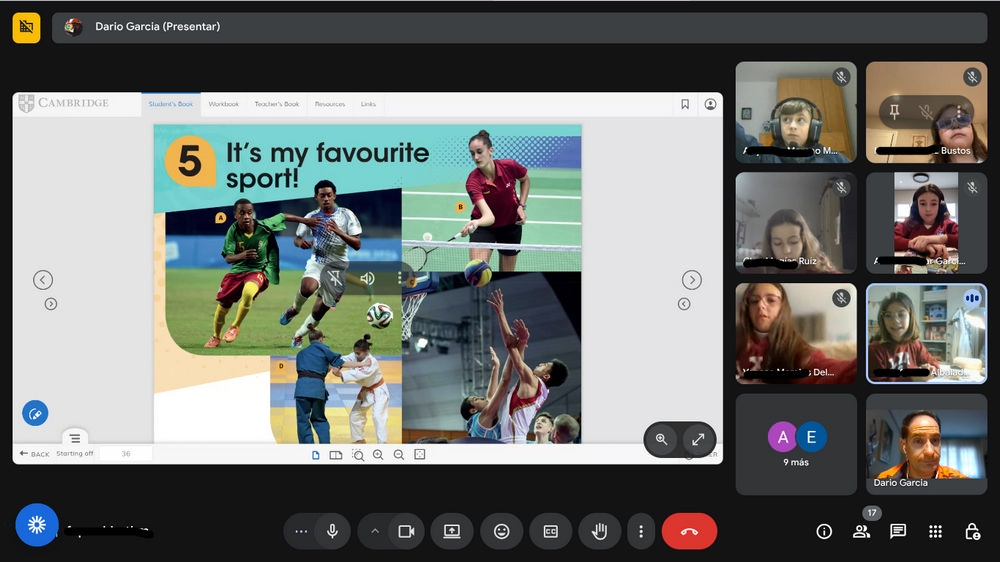This screenshot has height=562, width=1000.
Task: Raise your hand in the meeting
Action: click(599, 531)
